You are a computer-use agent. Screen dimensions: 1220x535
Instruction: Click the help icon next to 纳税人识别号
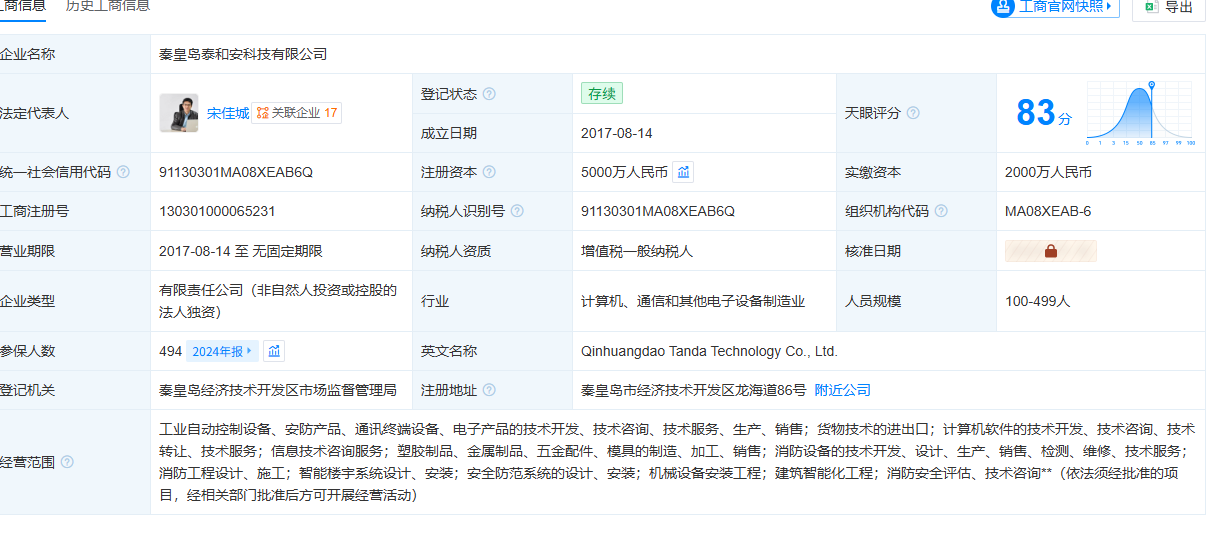(x=516, y=211)
